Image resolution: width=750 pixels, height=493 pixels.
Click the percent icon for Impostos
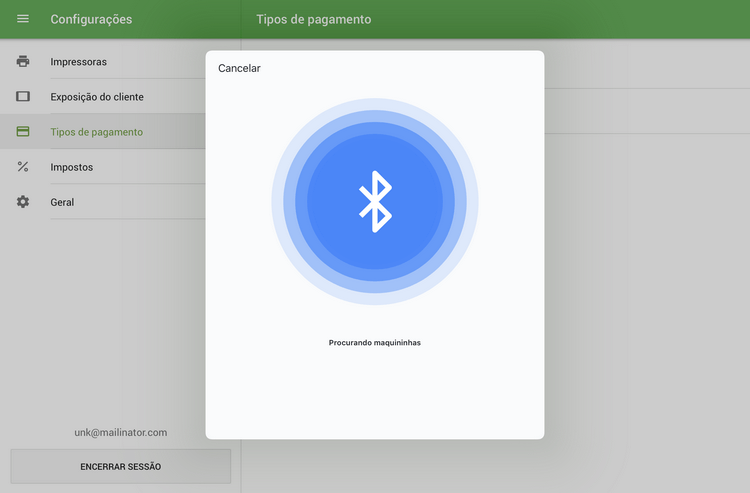coord(23,167)
